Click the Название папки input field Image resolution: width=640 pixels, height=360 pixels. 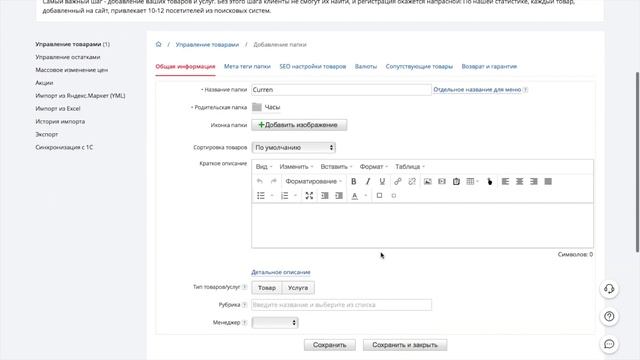341,90
